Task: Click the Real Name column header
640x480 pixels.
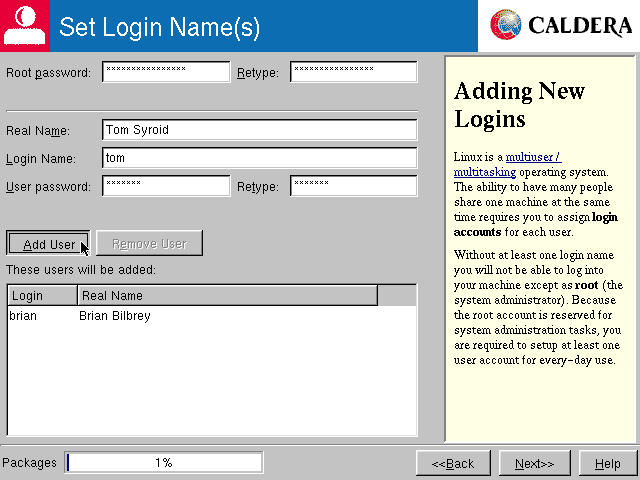Action: coord(227,295)
